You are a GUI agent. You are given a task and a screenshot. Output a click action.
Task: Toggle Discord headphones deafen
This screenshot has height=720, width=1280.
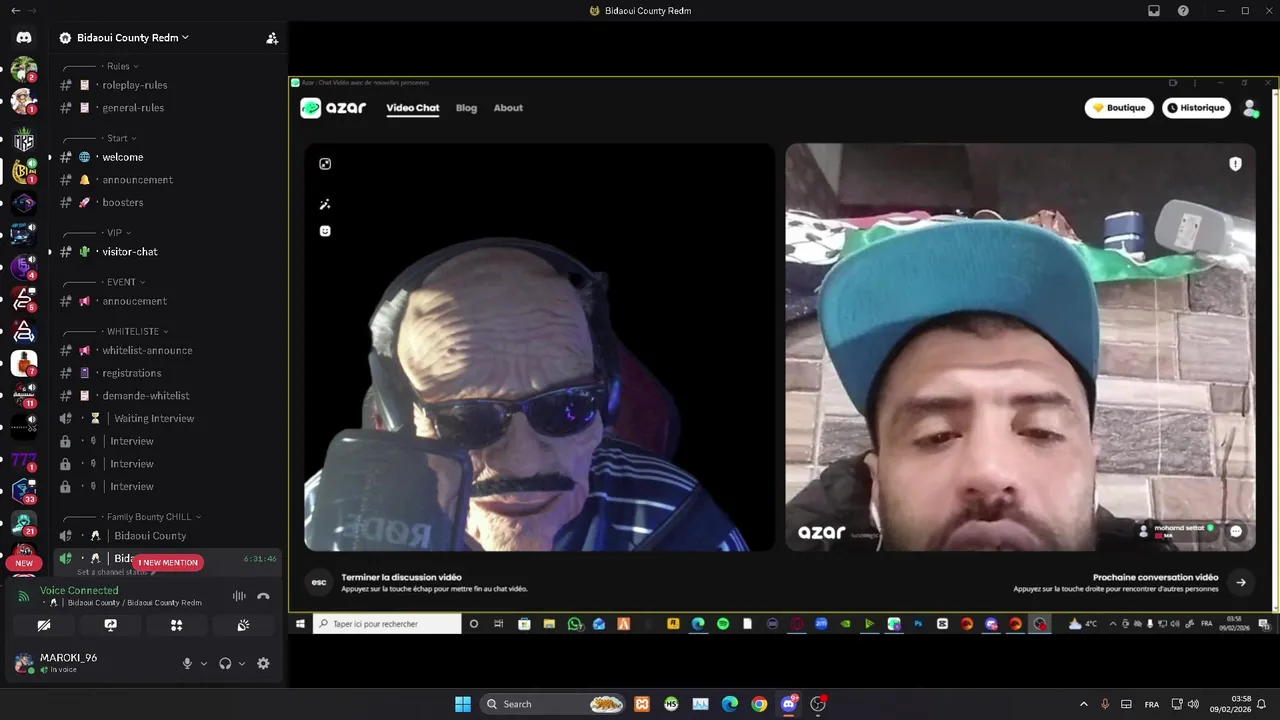pos(225,663)
